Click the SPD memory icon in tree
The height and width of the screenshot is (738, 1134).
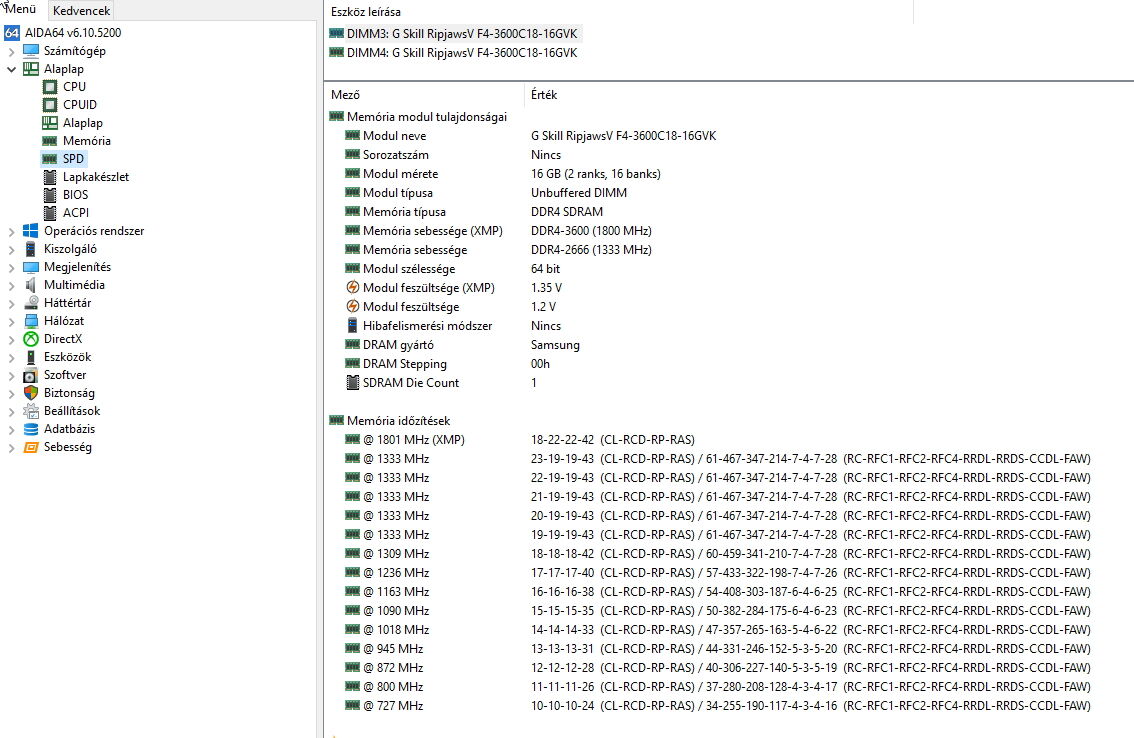point(50,159)
